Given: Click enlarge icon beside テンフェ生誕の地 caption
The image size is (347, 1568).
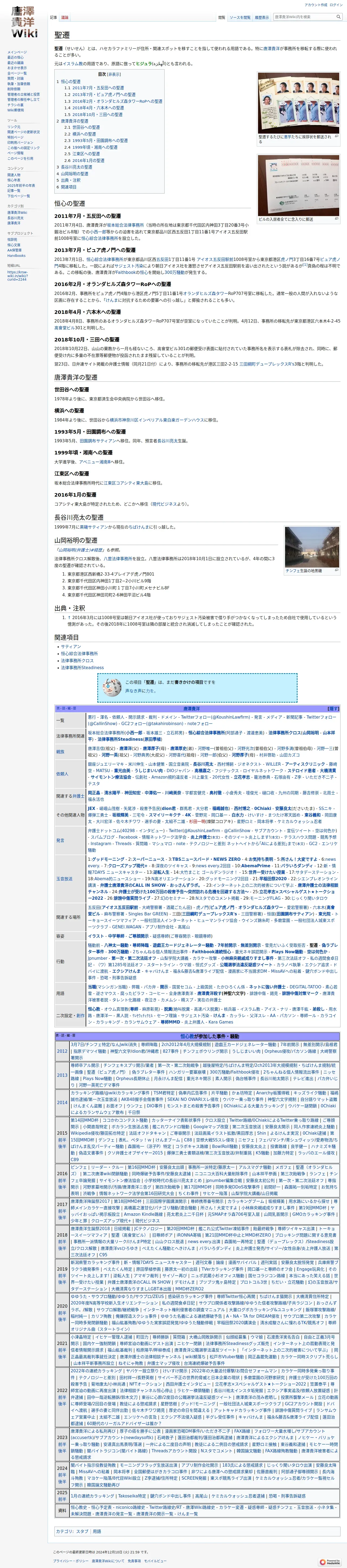Looking at the screenshot, I should (x=337, y=570).
